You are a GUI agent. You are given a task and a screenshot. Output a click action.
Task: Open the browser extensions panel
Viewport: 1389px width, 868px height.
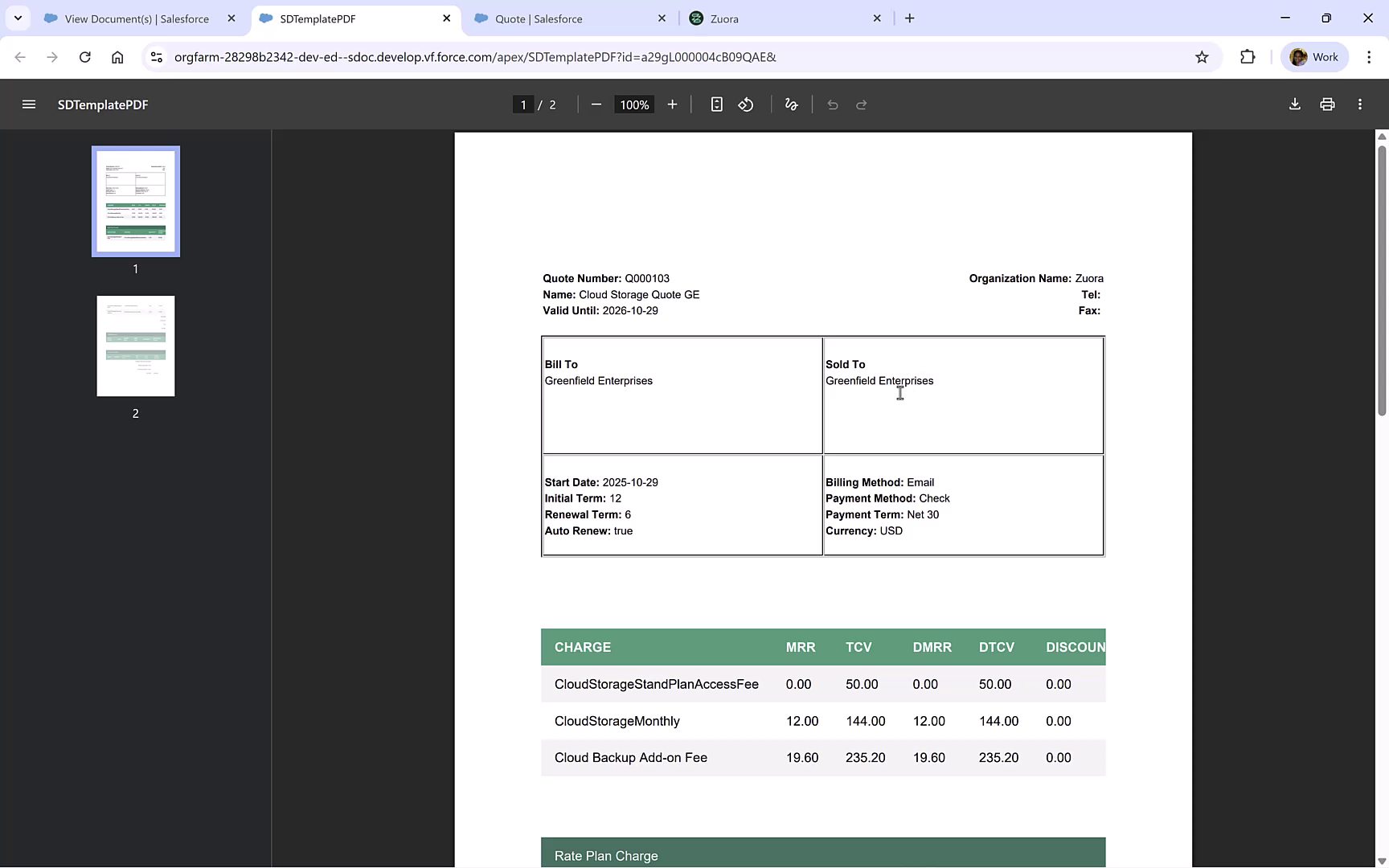[1248, 57]
